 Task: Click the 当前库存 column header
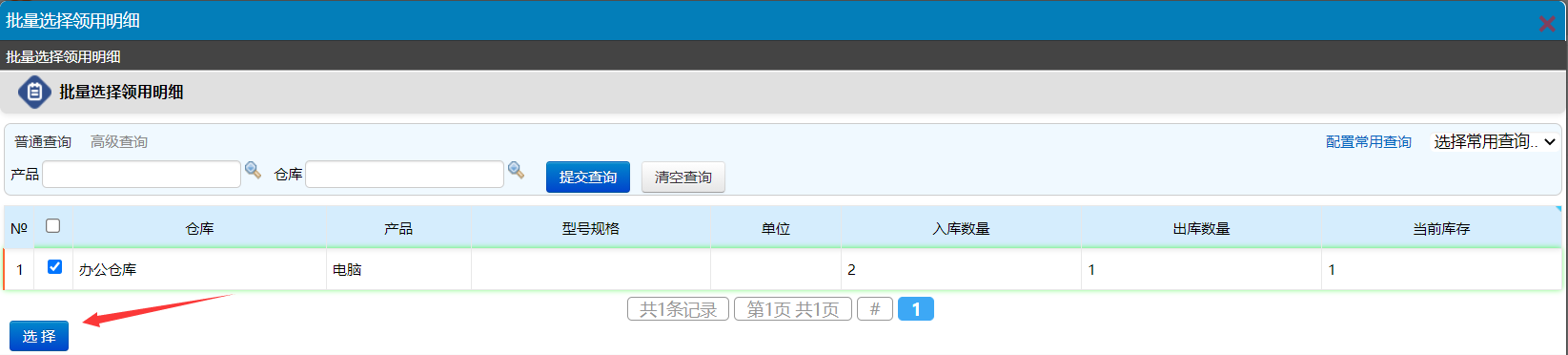click(x=1442, y=228)
